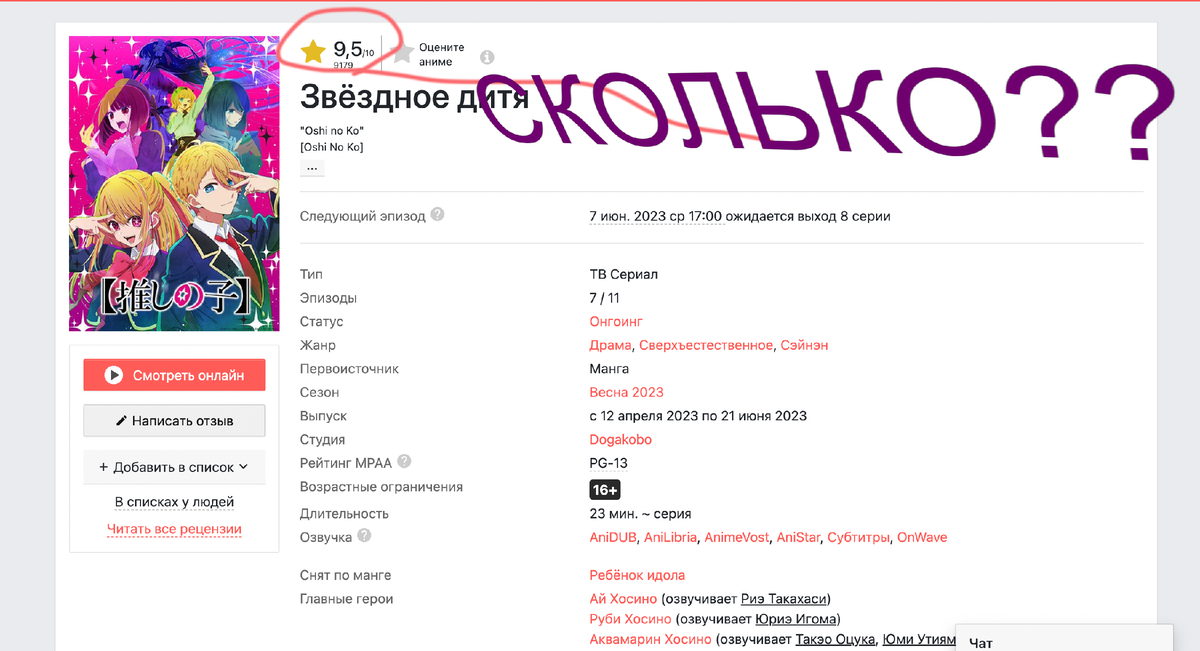Open the Сэйнэн genre link

click(804, 345)
